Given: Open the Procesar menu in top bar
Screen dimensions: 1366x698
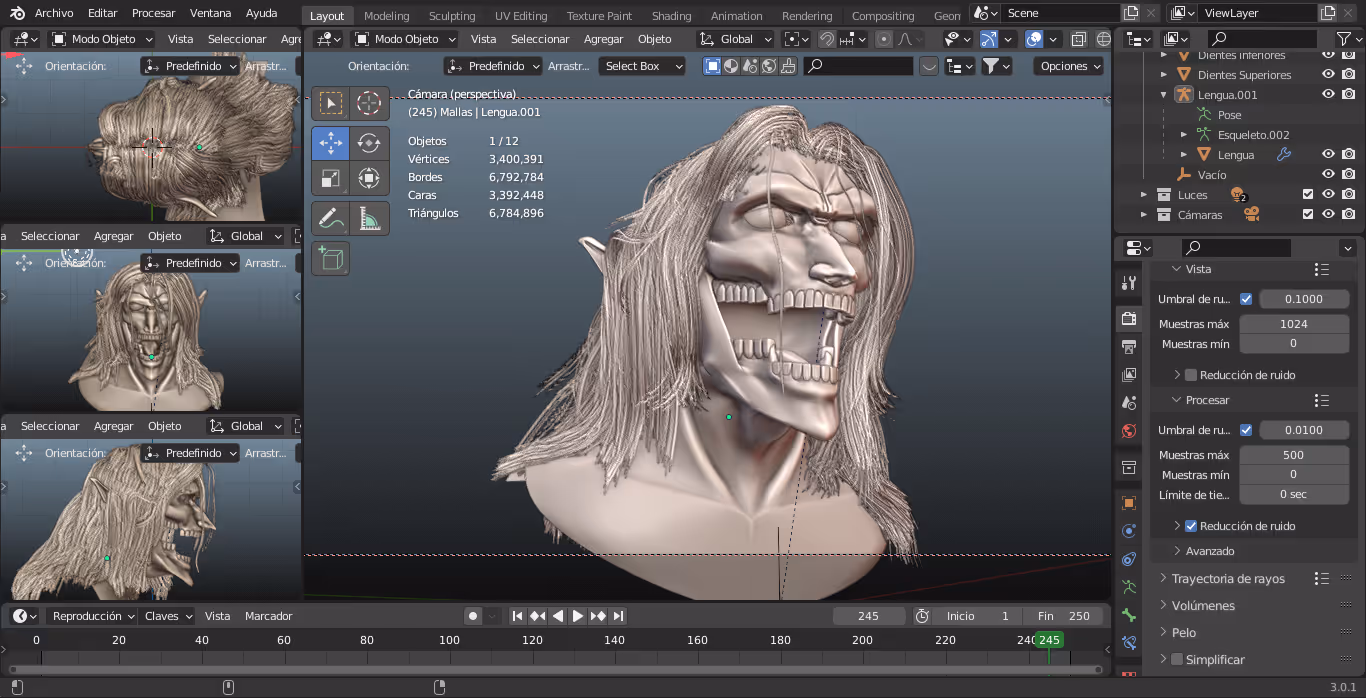Looking at the screenshot, I should (x=153, y=13).
